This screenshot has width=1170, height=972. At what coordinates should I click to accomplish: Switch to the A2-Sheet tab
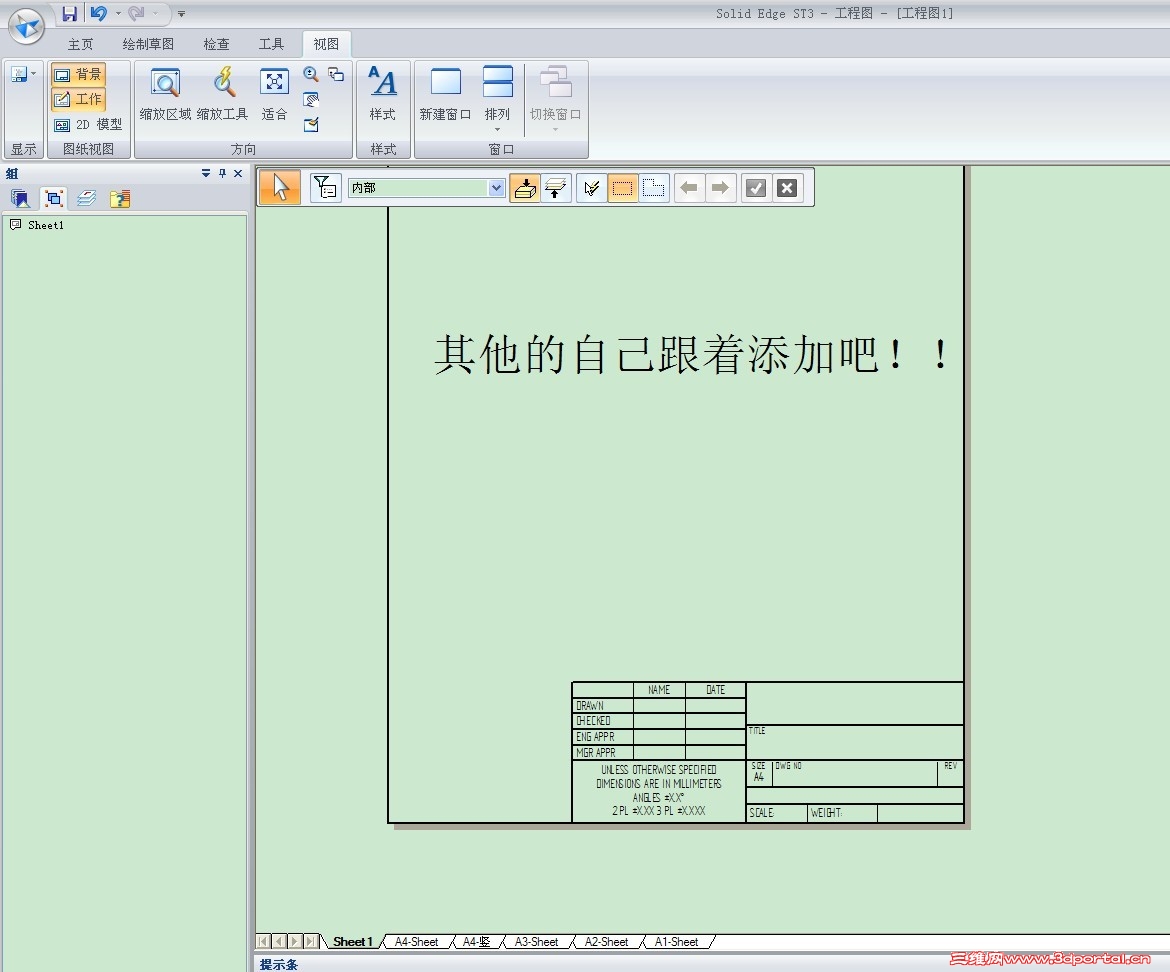606,941
